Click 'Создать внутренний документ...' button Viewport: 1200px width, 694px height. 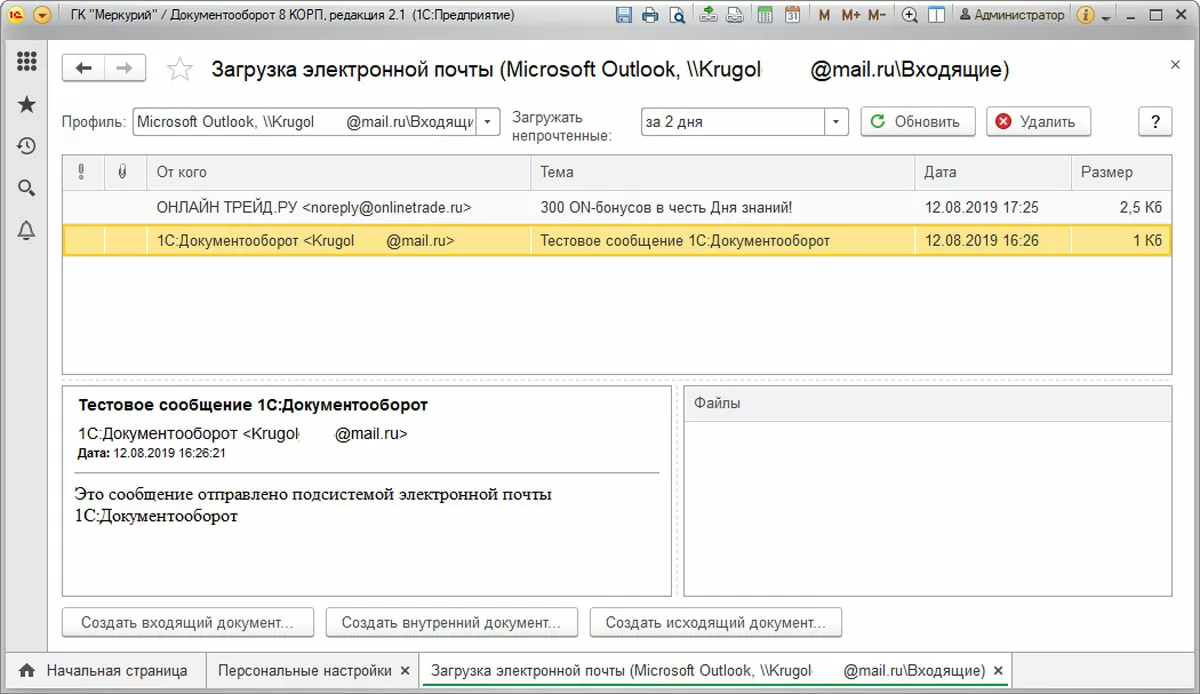pos(452,622)
